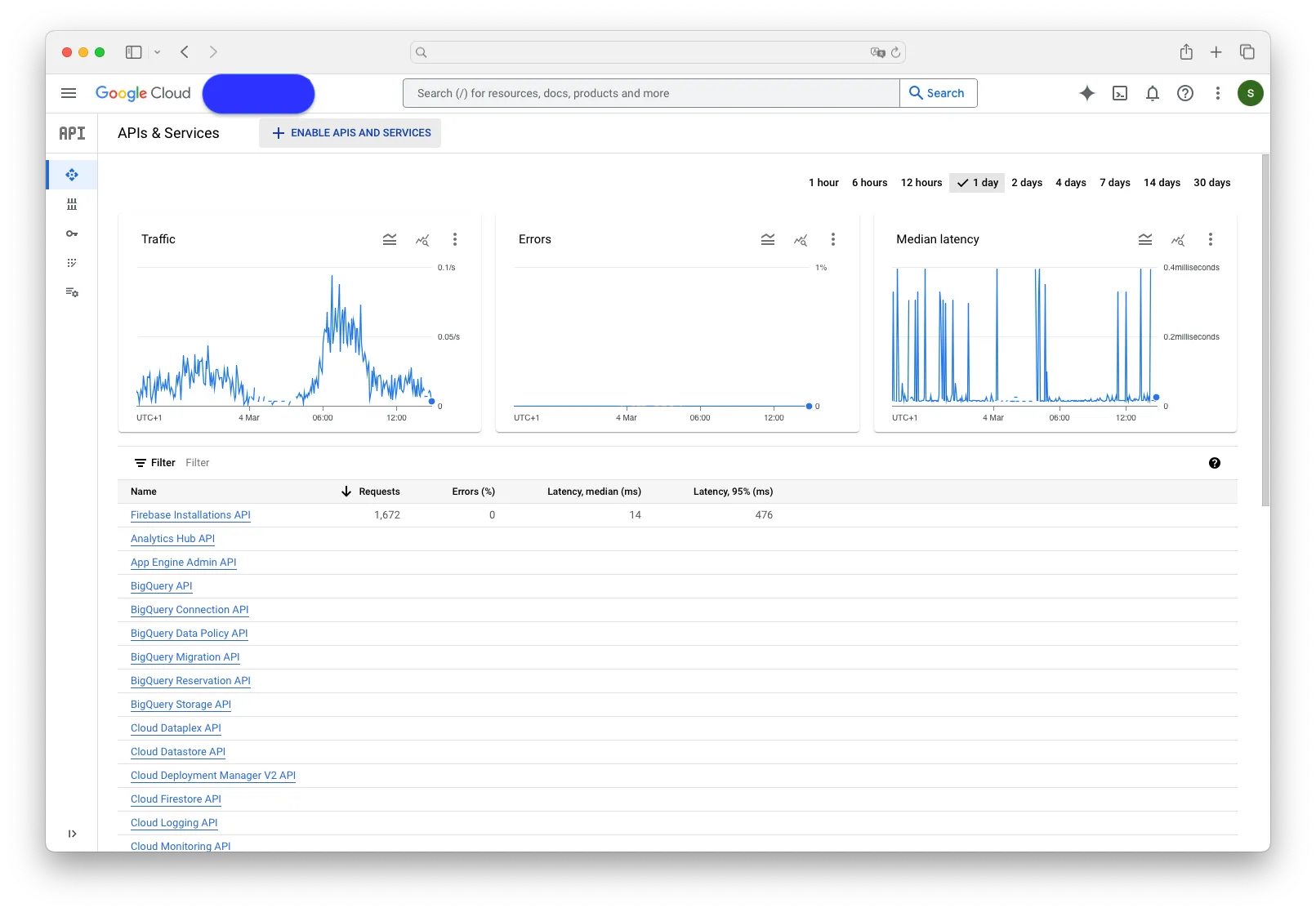Open the help question mark menu

click(1185, 93)
